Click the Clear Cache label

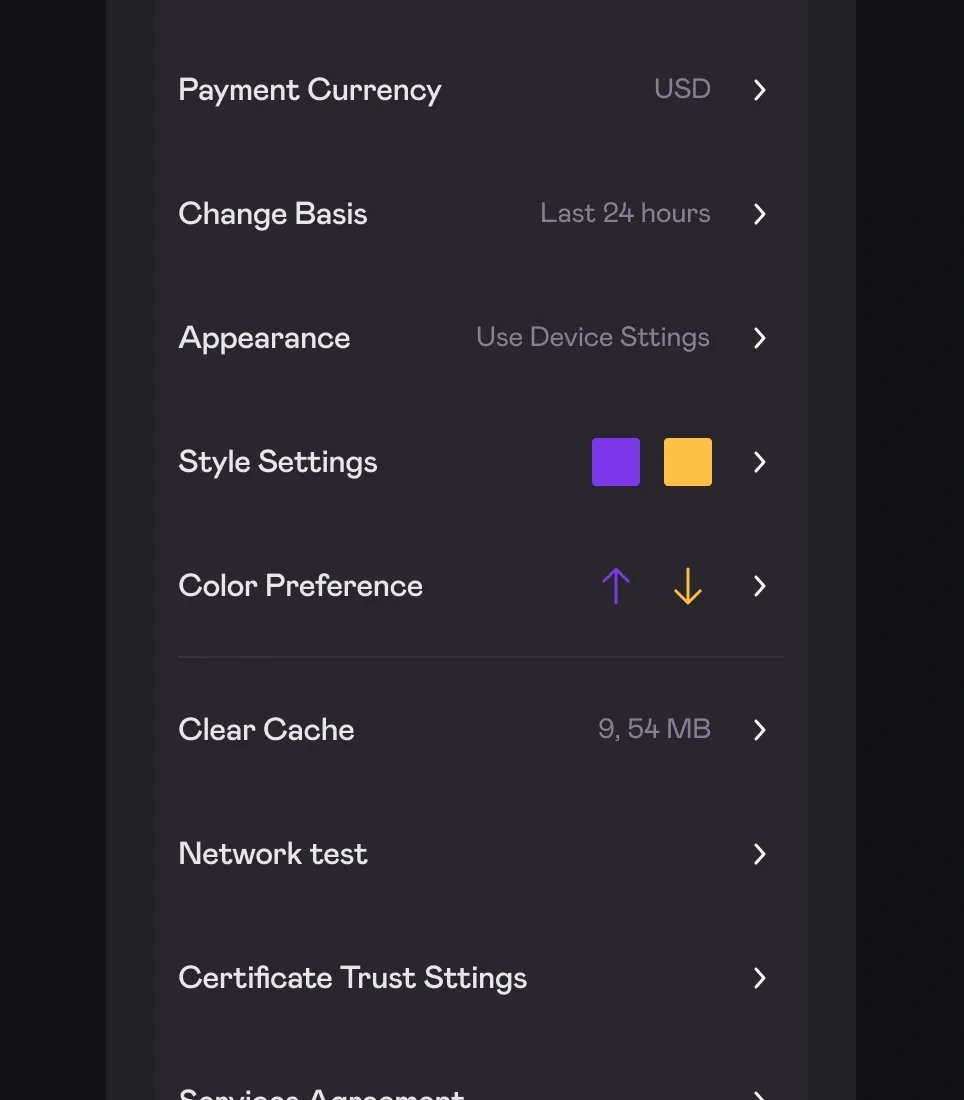pyautogui.click(x=266, y=730)
